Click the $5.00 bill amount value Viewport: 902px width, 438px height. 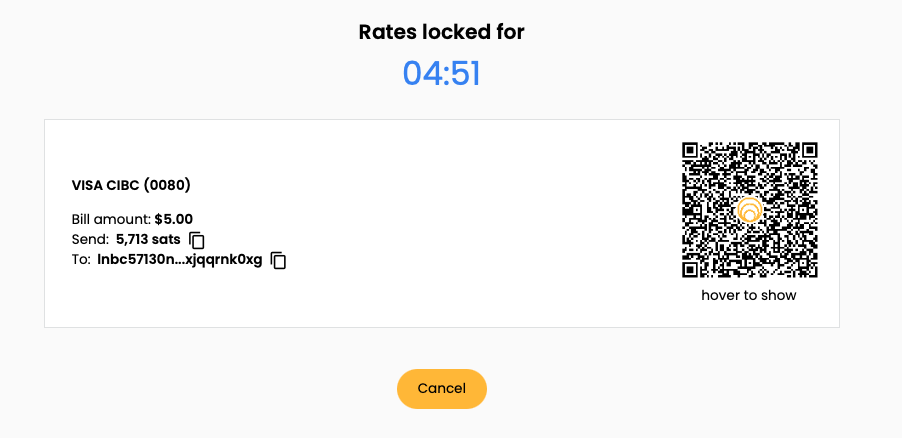(174, 219)
